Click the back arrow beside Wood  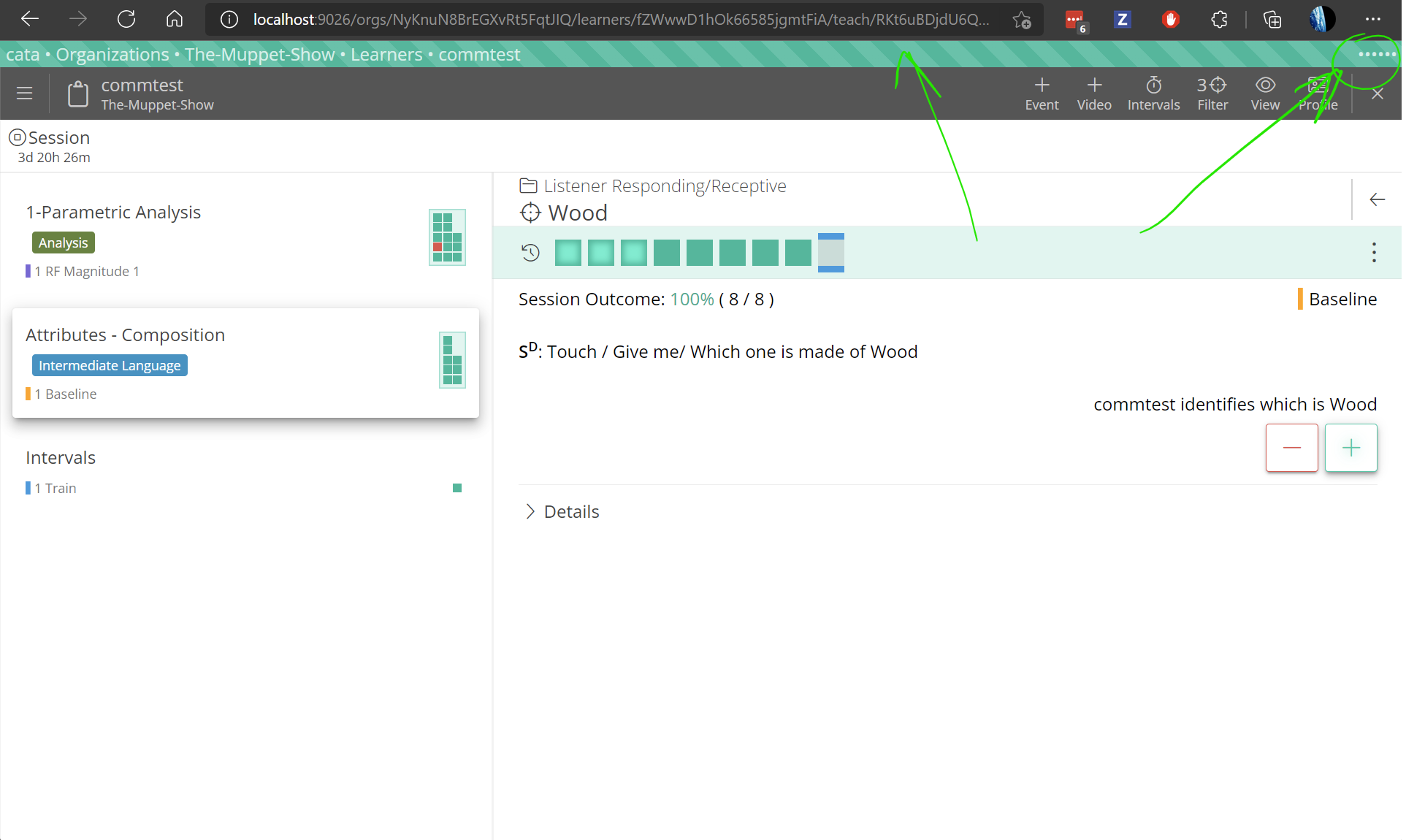(1377, 199)
